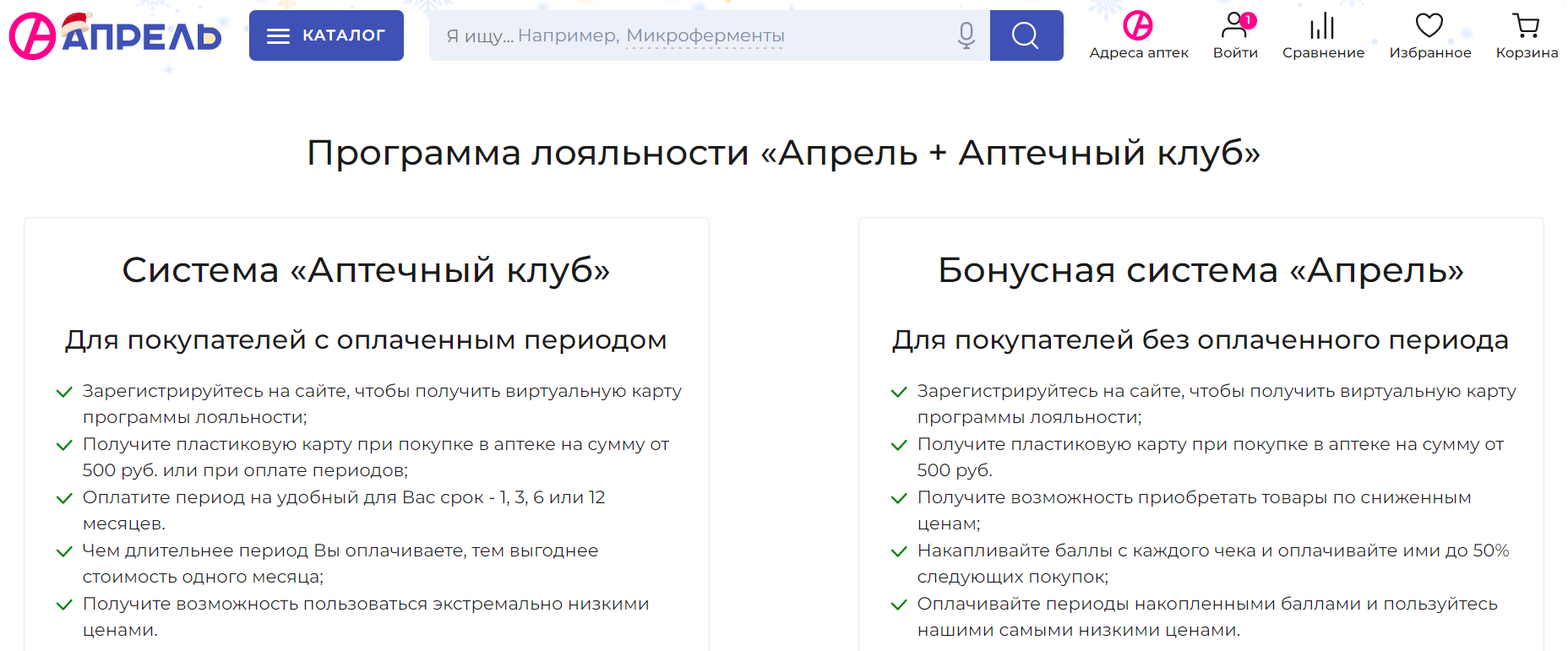
Task: Click the magnifier search button
Action: 1026,35
